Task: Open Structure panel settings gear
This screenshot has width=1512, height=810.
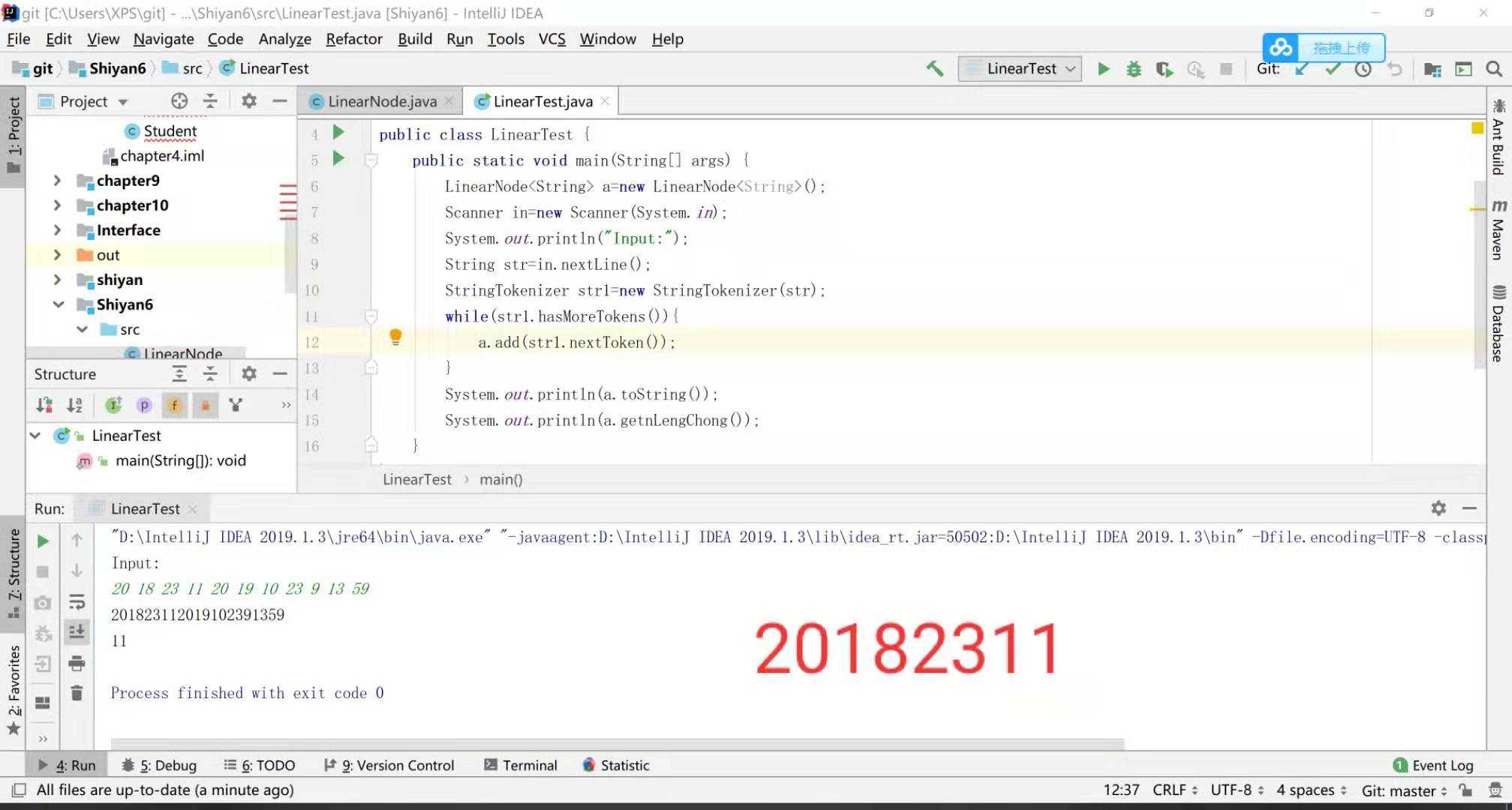Action: [249, 373]
